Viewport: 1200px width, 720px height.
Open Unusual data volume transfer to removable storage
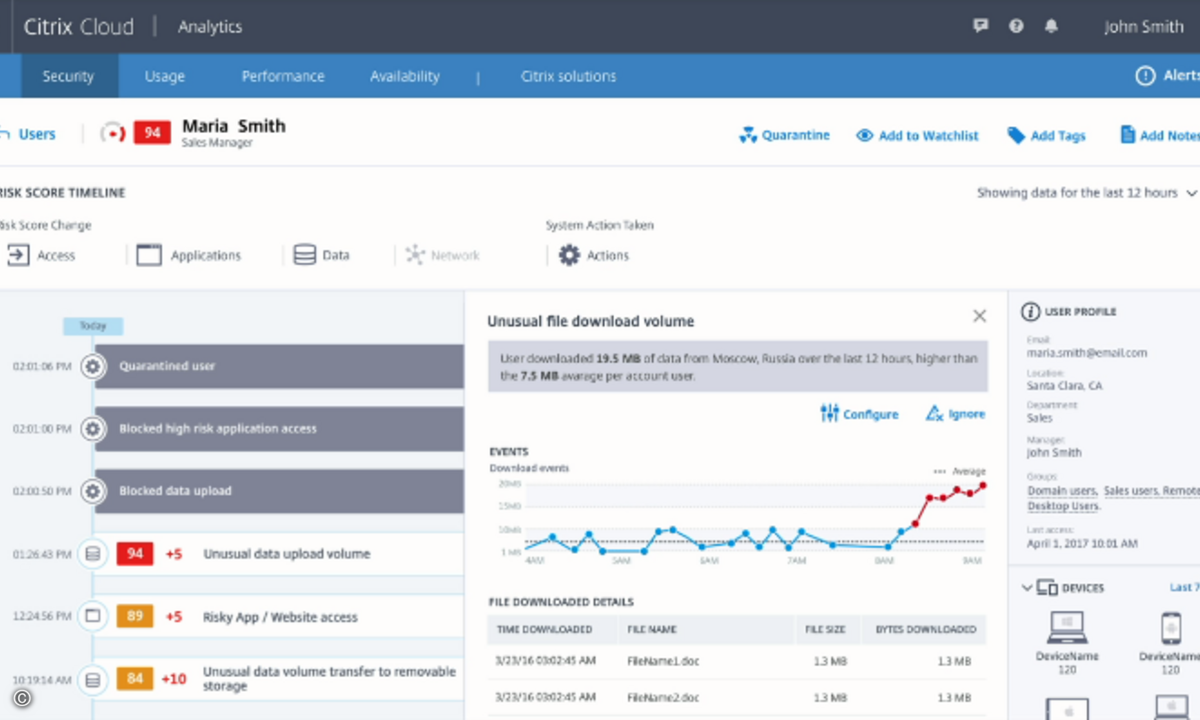click(329, 679)
